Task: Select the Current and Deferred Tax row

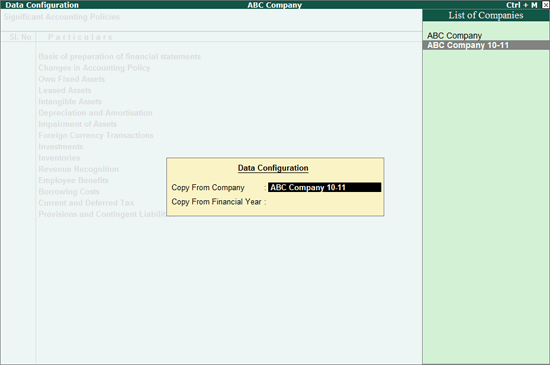Action: click(x=86, y=203)
